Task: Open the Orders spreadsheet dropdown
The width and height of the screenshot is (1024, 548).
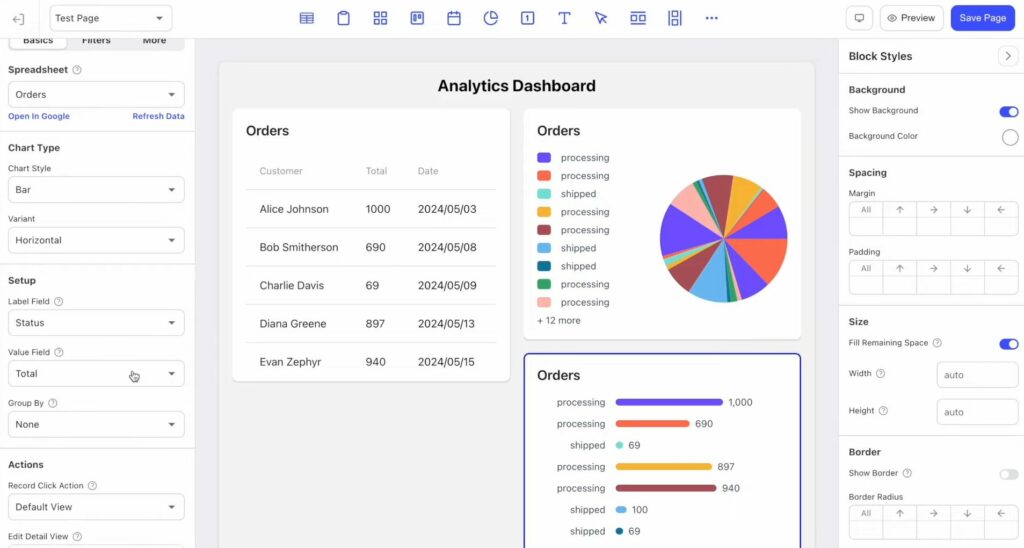Action: [96, 95]
